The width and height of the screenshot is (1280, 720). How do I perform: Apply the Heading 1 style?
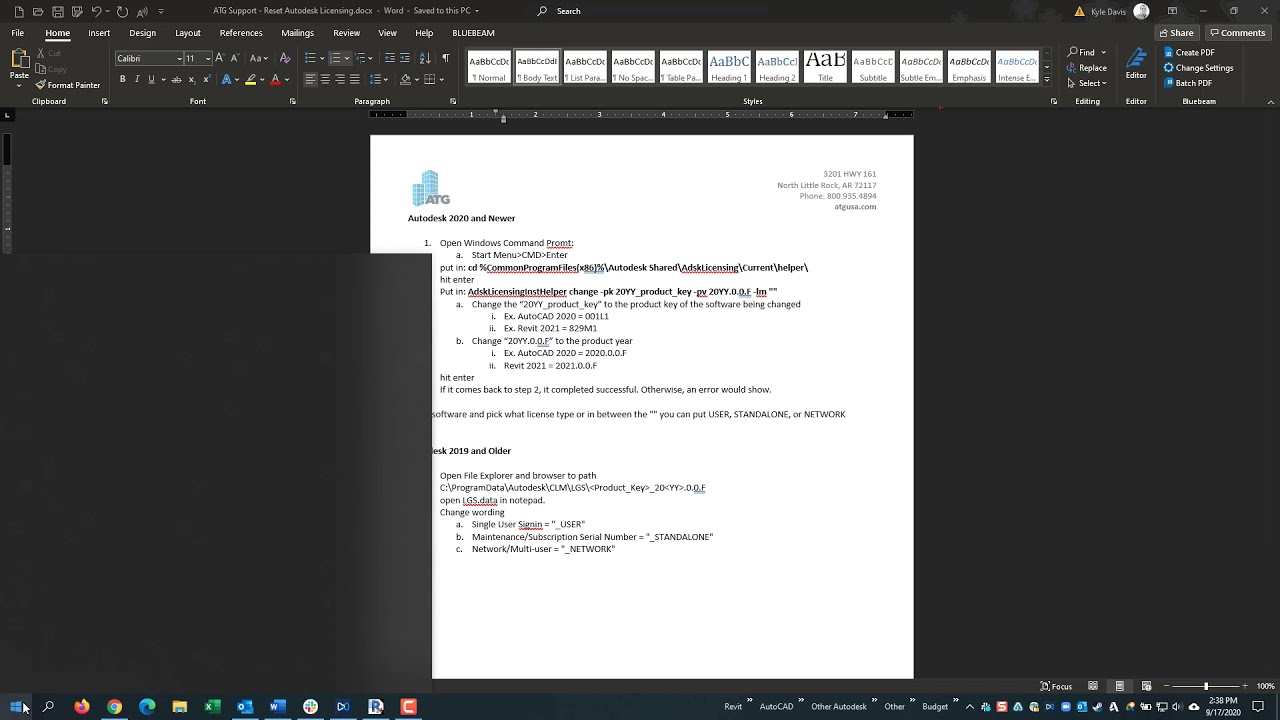coord(729,67)
